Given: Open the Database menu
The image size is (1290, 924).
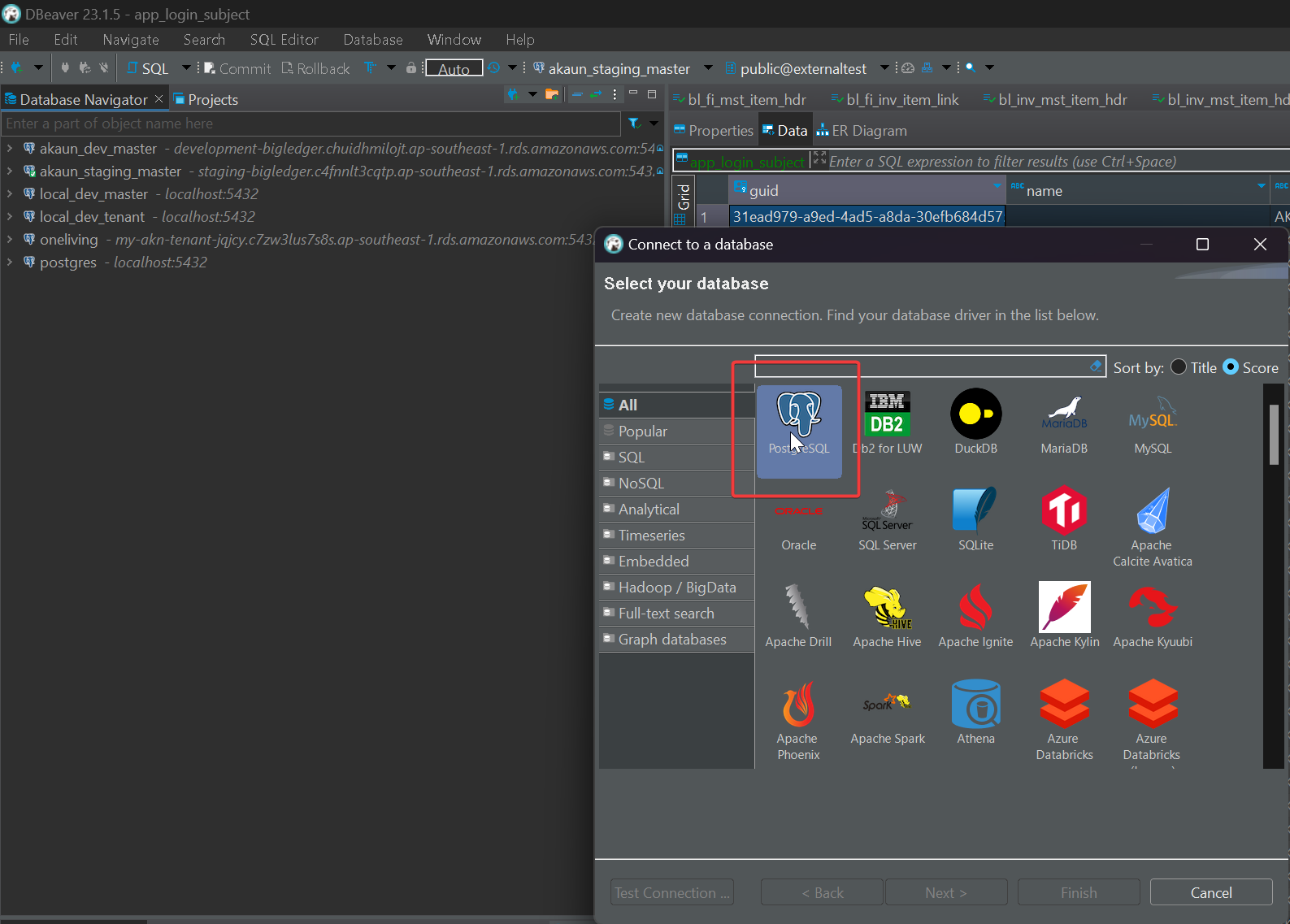Looking at the screenshot, I should click(x=372, y=40).
